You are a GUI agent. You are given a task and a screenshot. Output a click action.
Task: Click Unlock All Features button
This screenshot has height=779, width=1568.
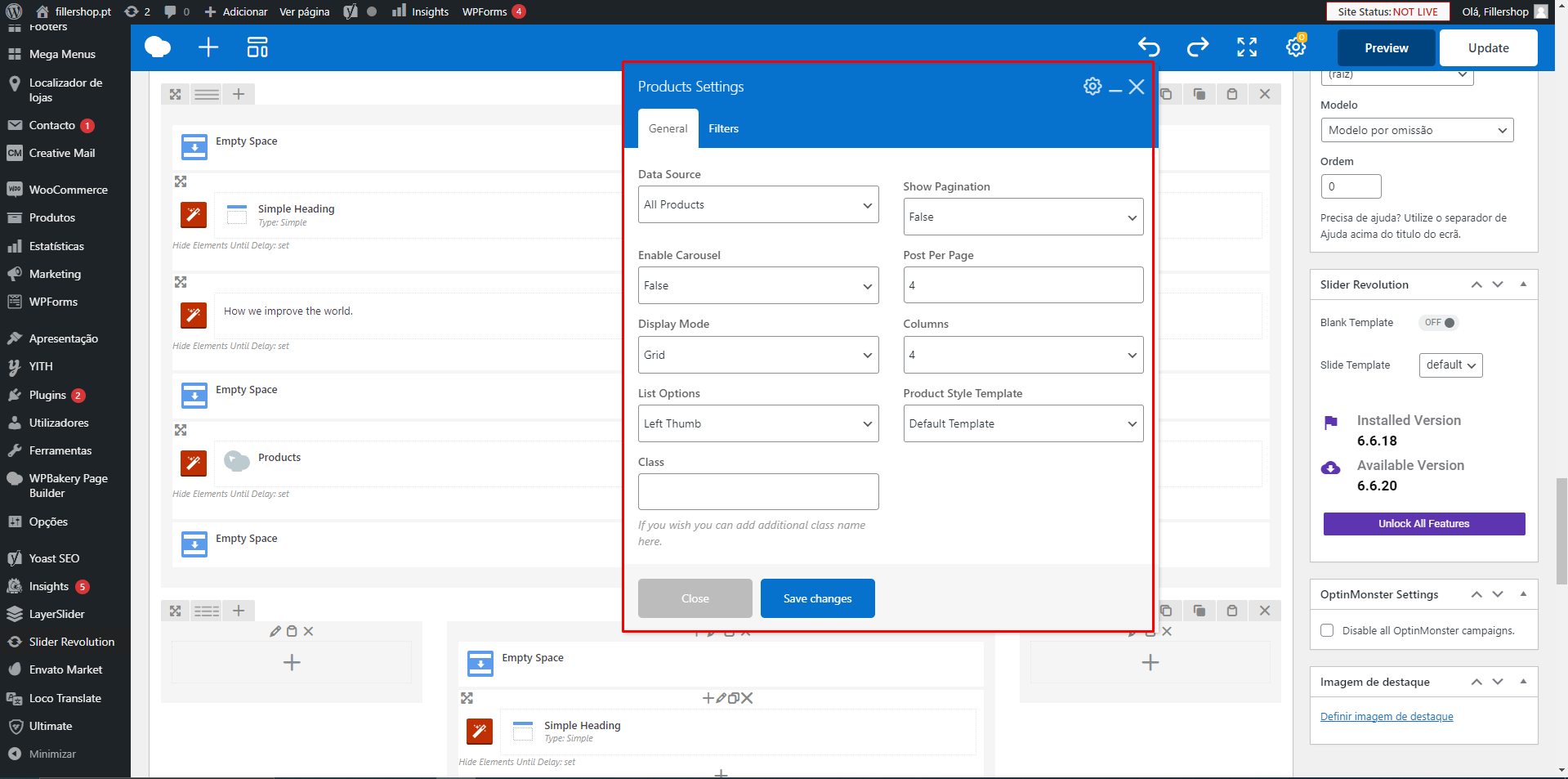pyautogui.click(x=1424, y=524)
